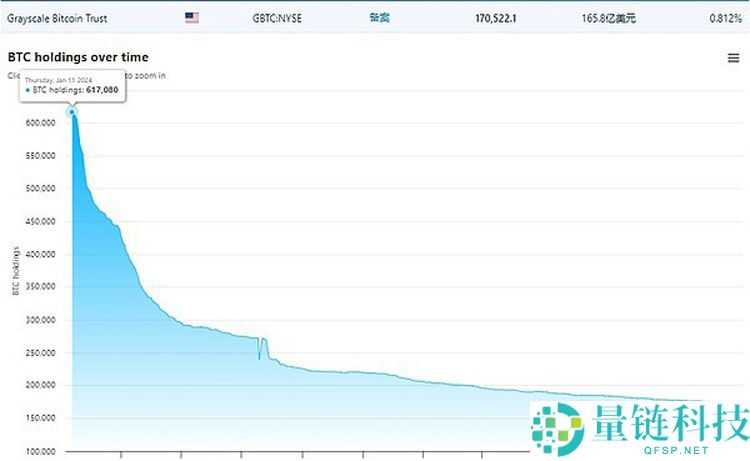750x461 pixels.
Task: Click the 250,000 y-axis label
Action: click(40, 353)
